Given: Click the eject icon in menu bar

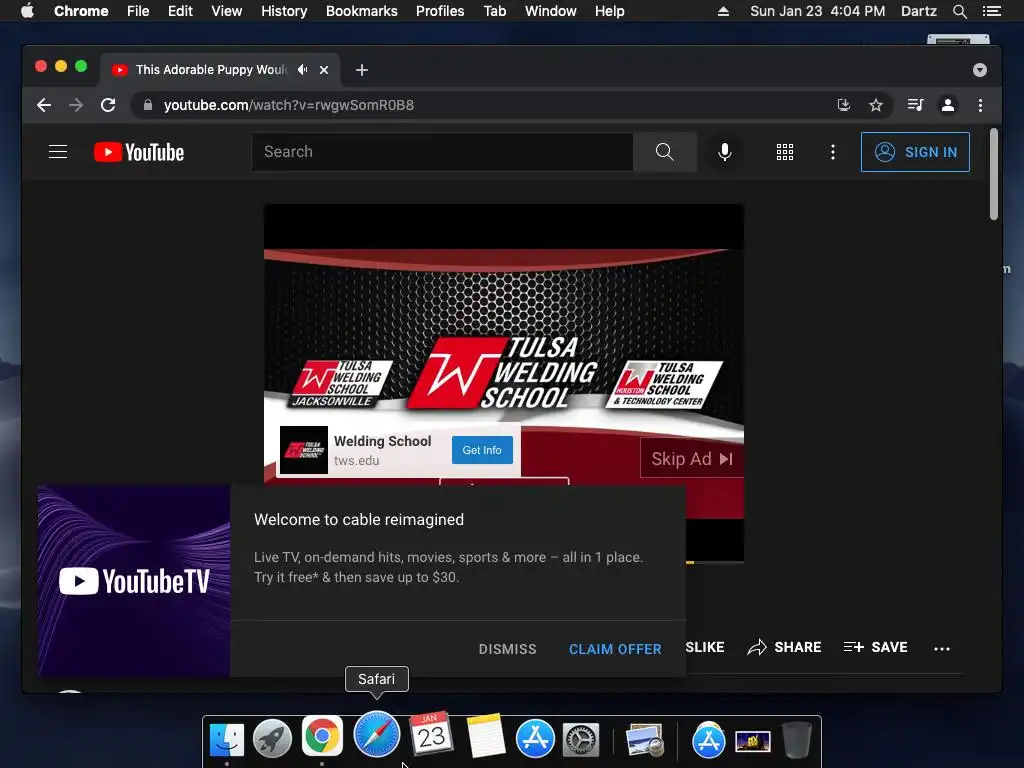Looking at the screenshot, I should click(723, 11).
